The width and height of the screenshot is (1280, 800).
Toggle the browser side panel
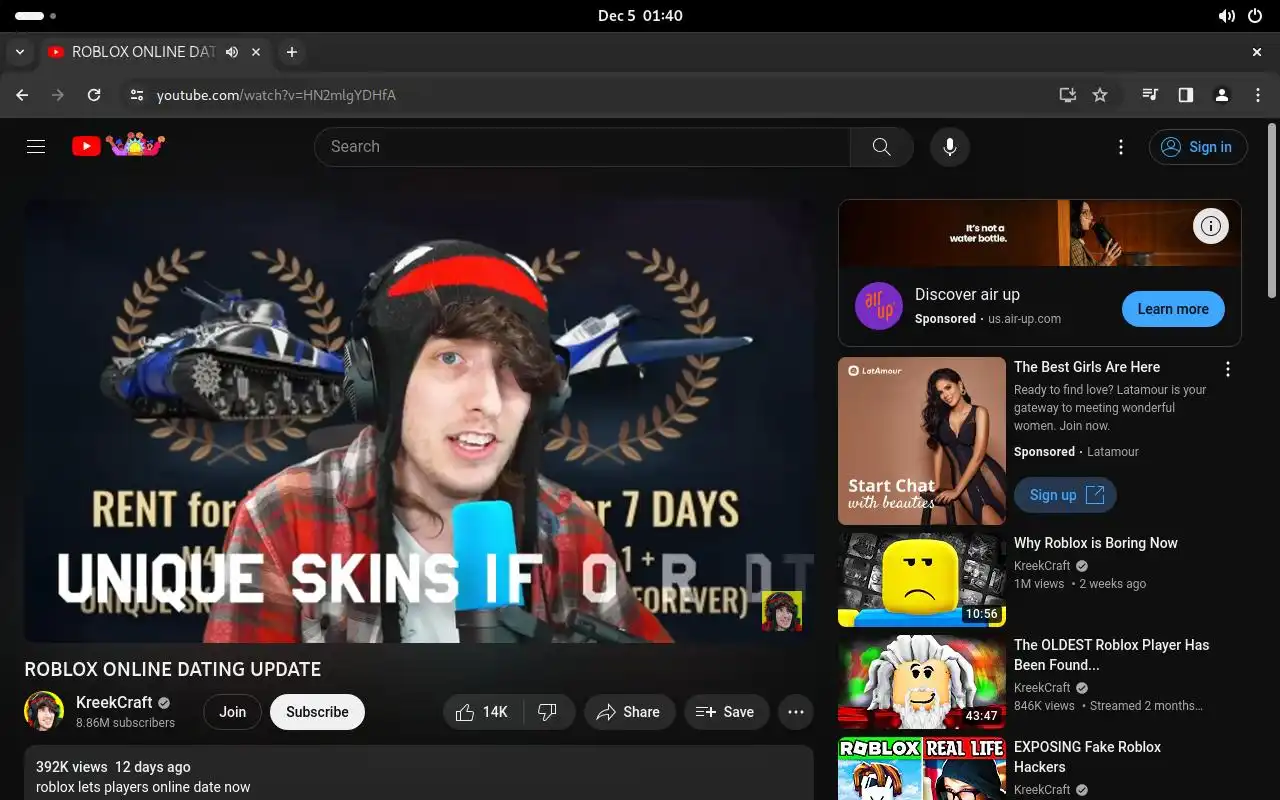(1186, 95)
